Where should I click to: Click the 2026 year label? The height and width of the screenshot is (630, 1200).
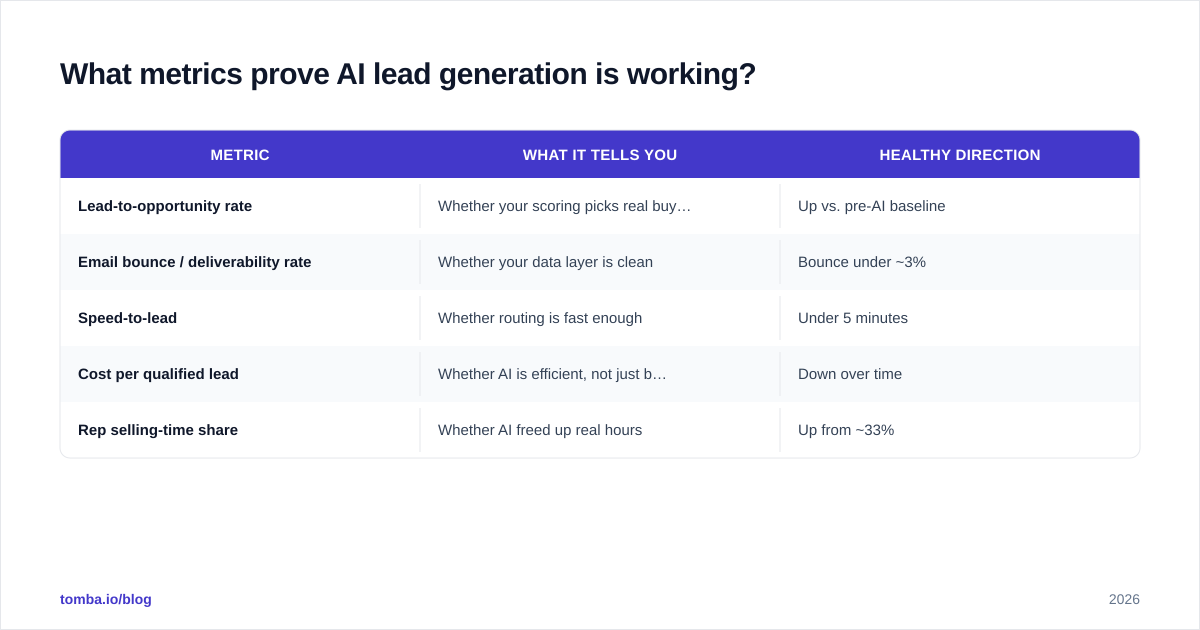point(1124,599)
